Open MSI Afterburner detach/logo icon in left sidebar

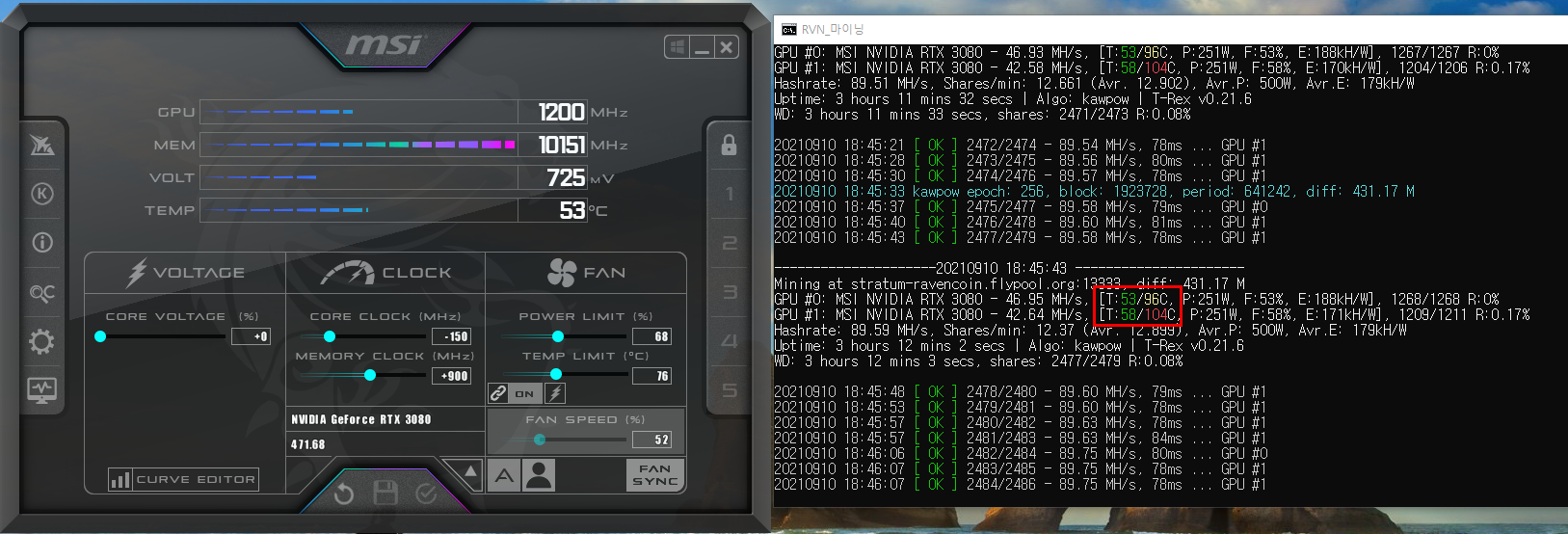click(41, 145)
